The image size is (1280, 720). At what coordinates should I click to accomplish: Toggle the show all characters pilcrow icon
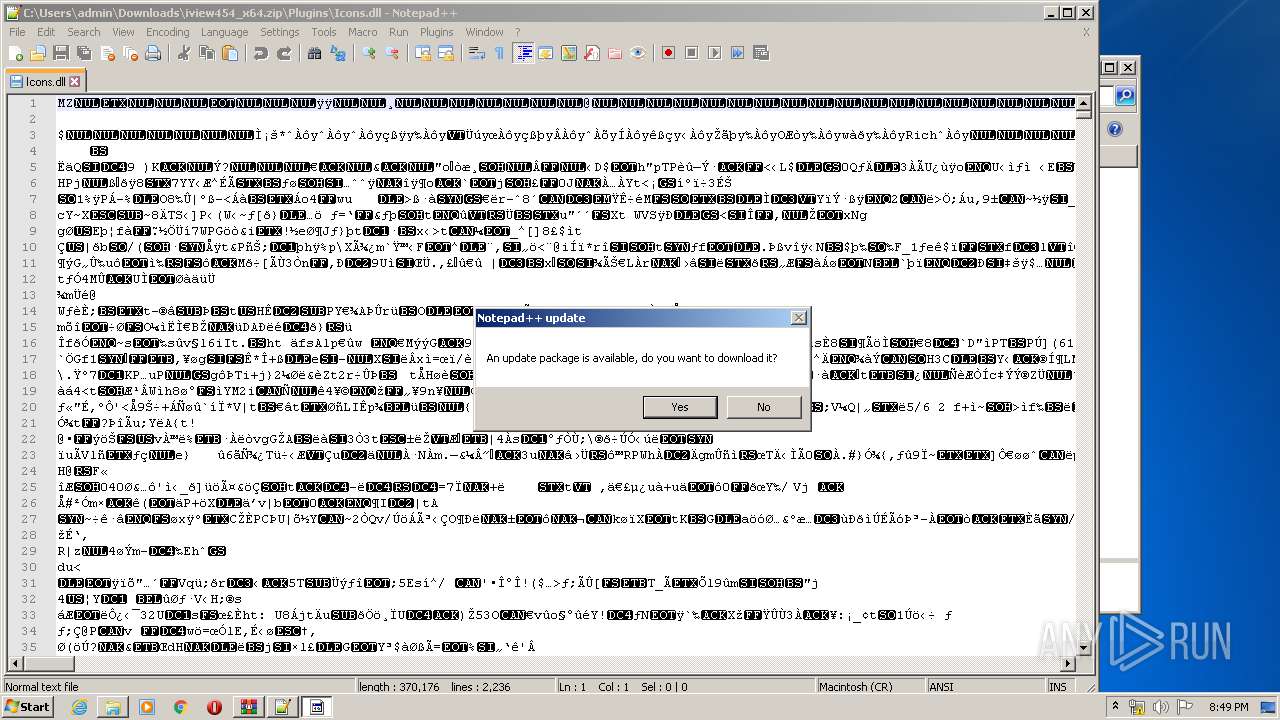tap(500, 53)
